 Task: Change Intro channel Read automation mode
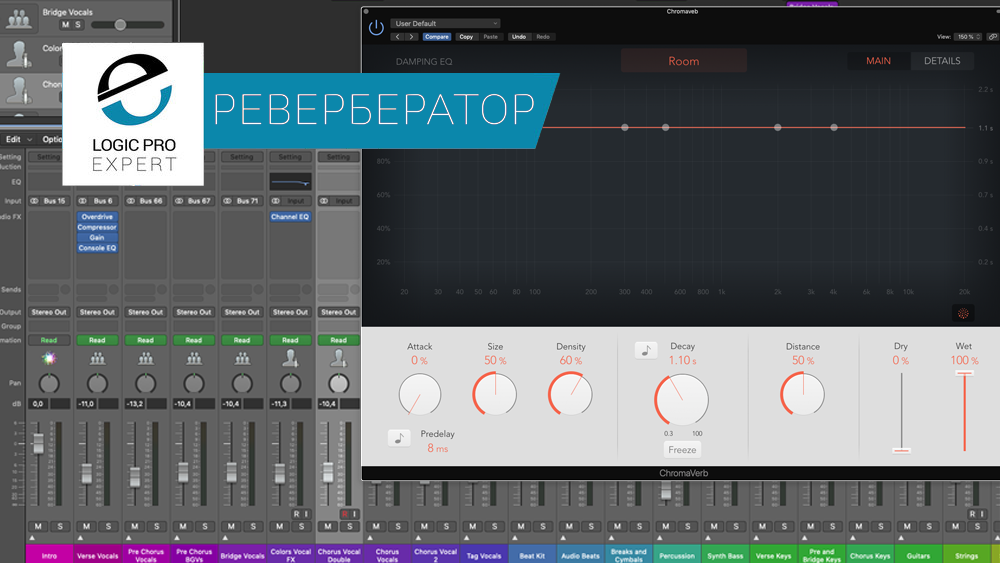[x=49, y=340]
